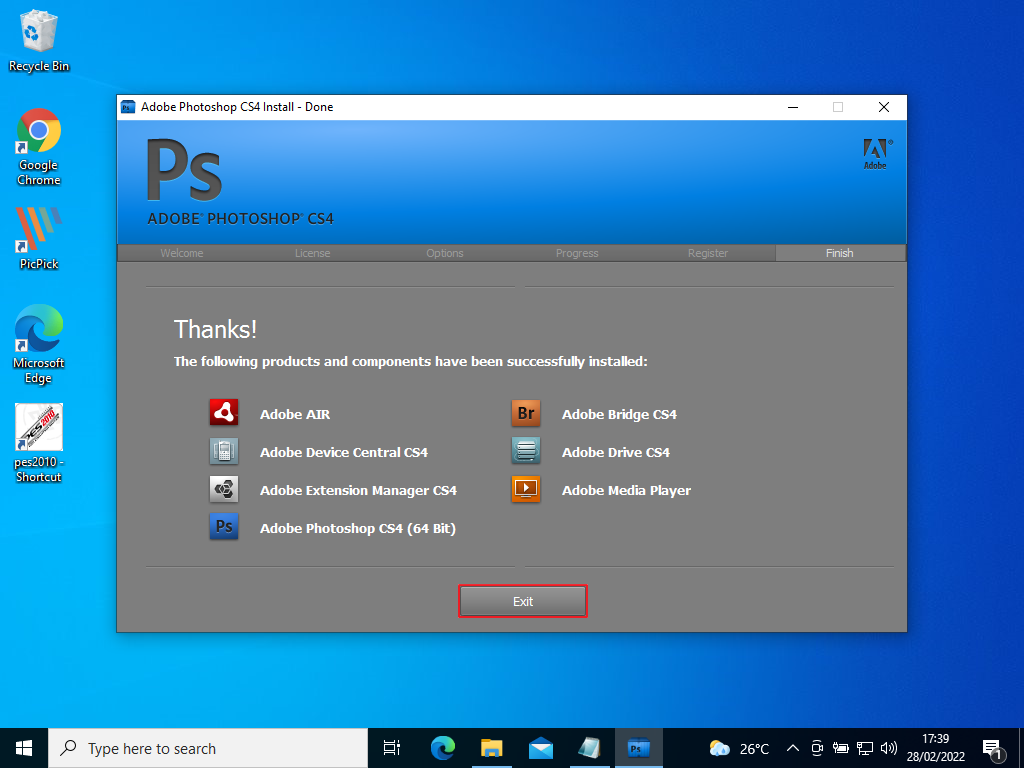
Task: Click the Adobe Device Central CS4 icon
Action: coord(223,451)
